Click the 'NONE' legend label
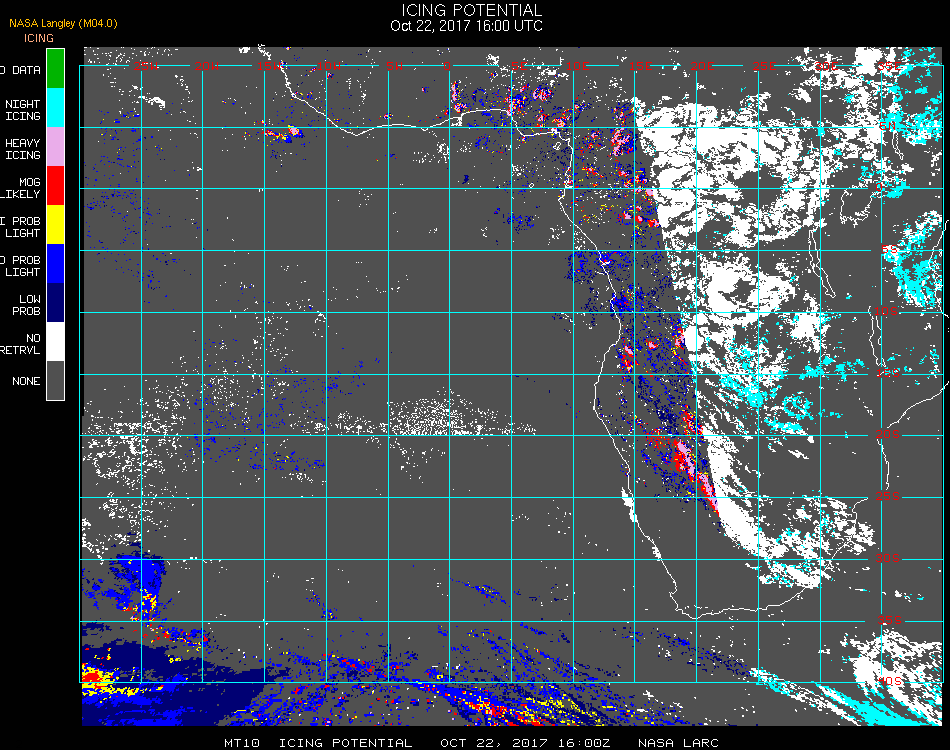This screenshot has width=950, height=750. 26,381
